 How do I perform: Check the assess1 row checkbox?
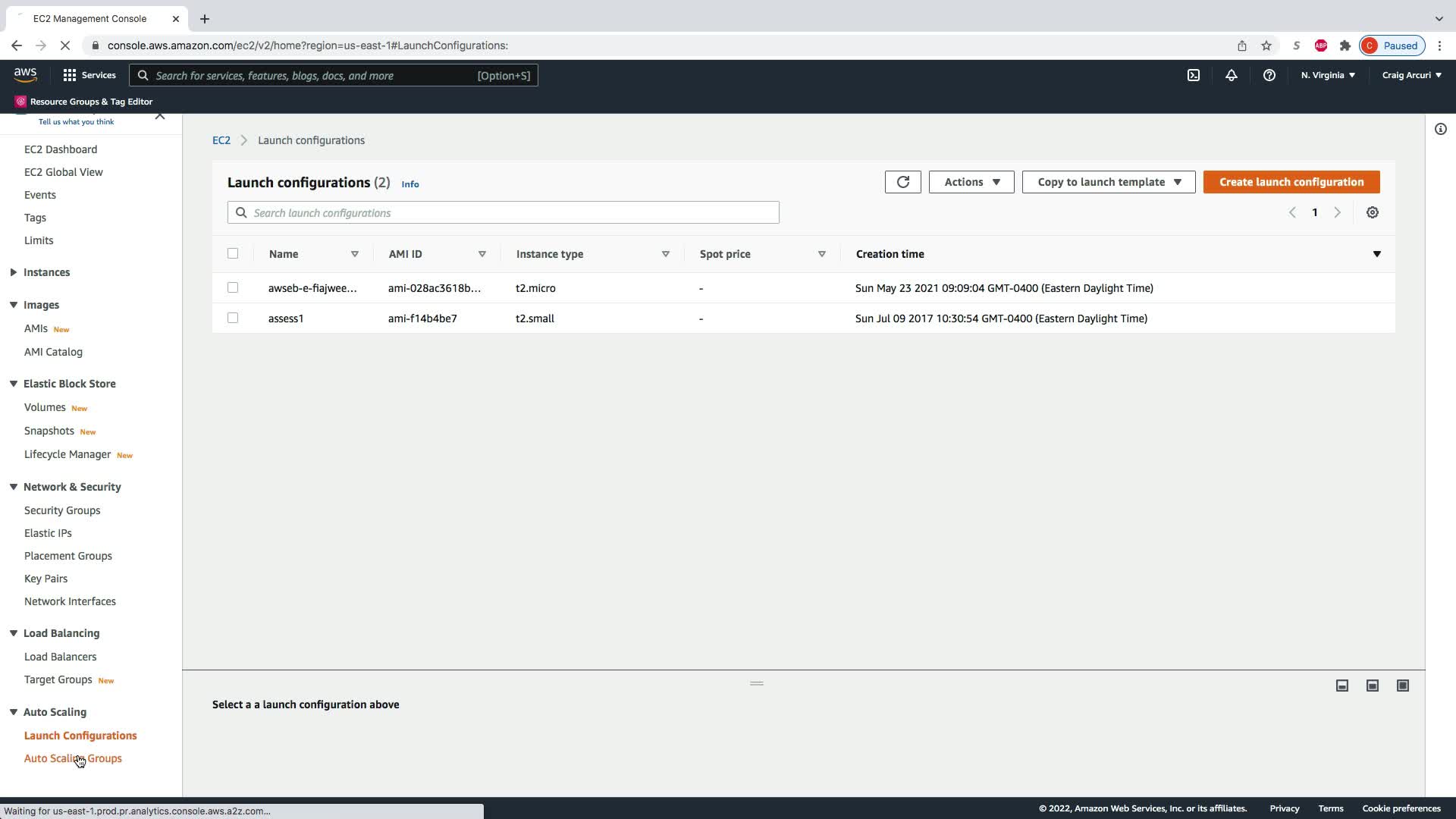tap(233, 318)
